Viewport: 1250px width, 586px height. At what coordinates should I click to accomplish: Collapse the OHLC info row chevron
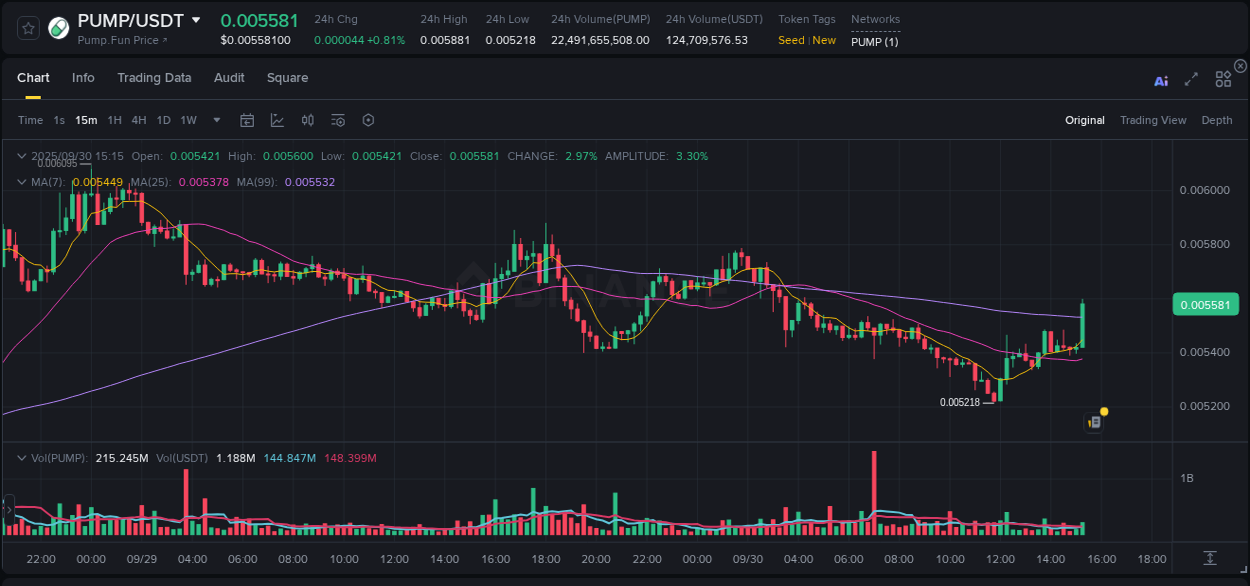(x=21, y=156)
